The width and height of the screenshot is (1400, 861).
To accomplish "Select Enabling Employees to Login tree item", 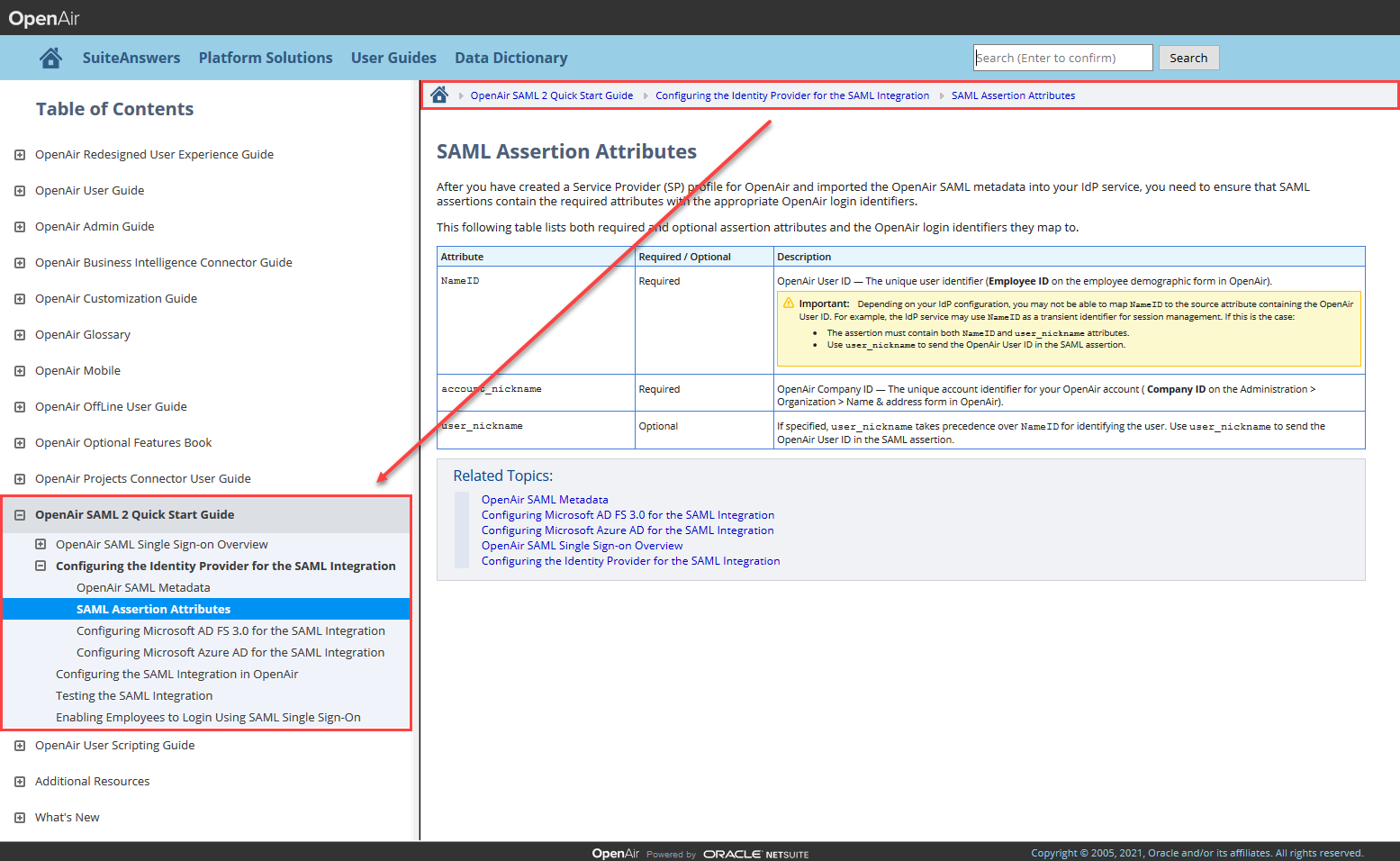I will [x=208, y=717].
